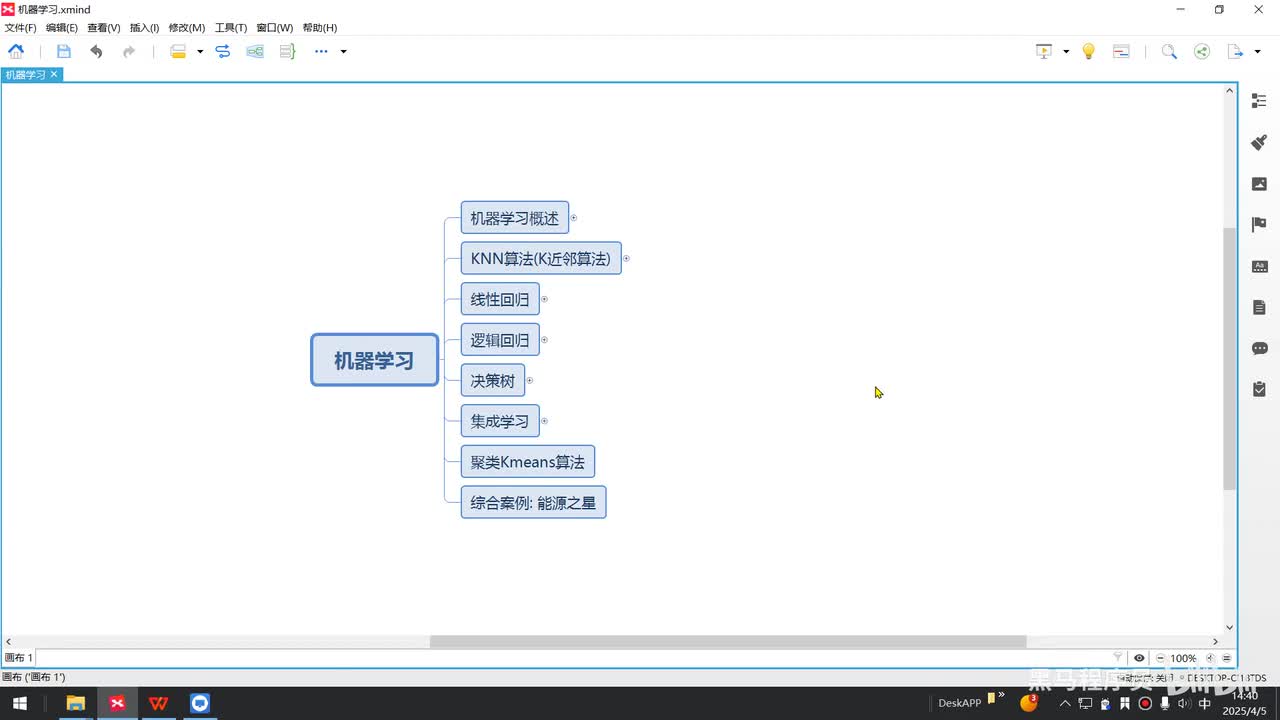The width and height of the screenshot is (1280, 720).
Task: Select the 集成学习 topic
Action: tap(500, 421)
